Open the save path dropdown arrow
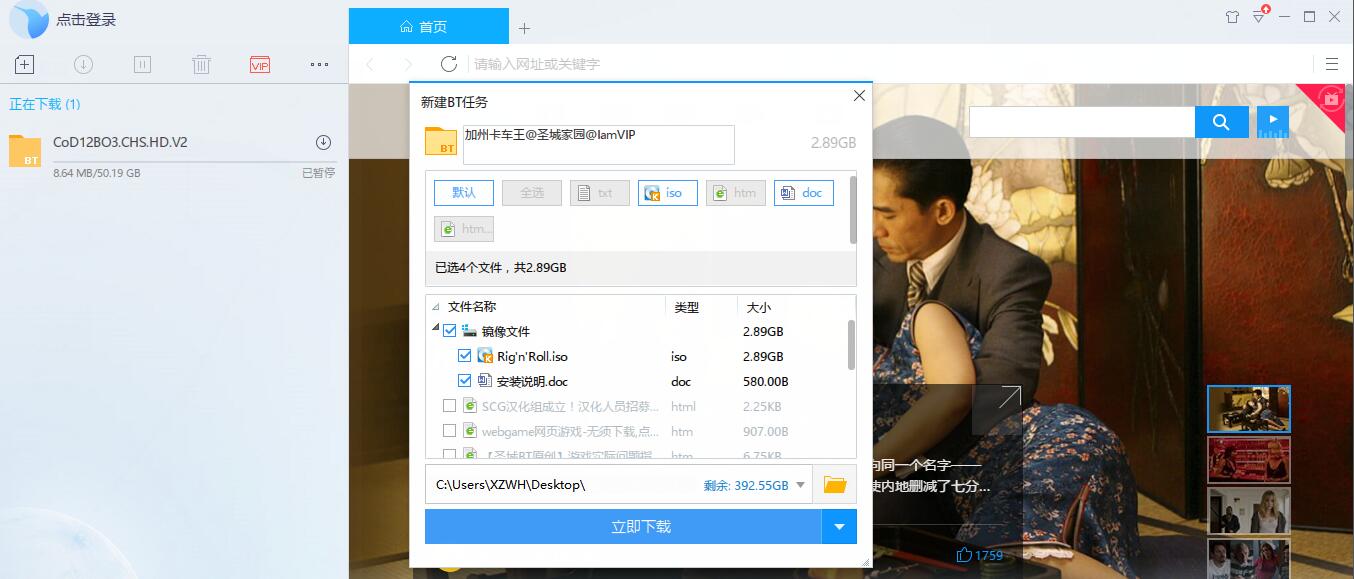Image resolution: width=1354 pixels, height=579 pixels. (x=800, y=486)
